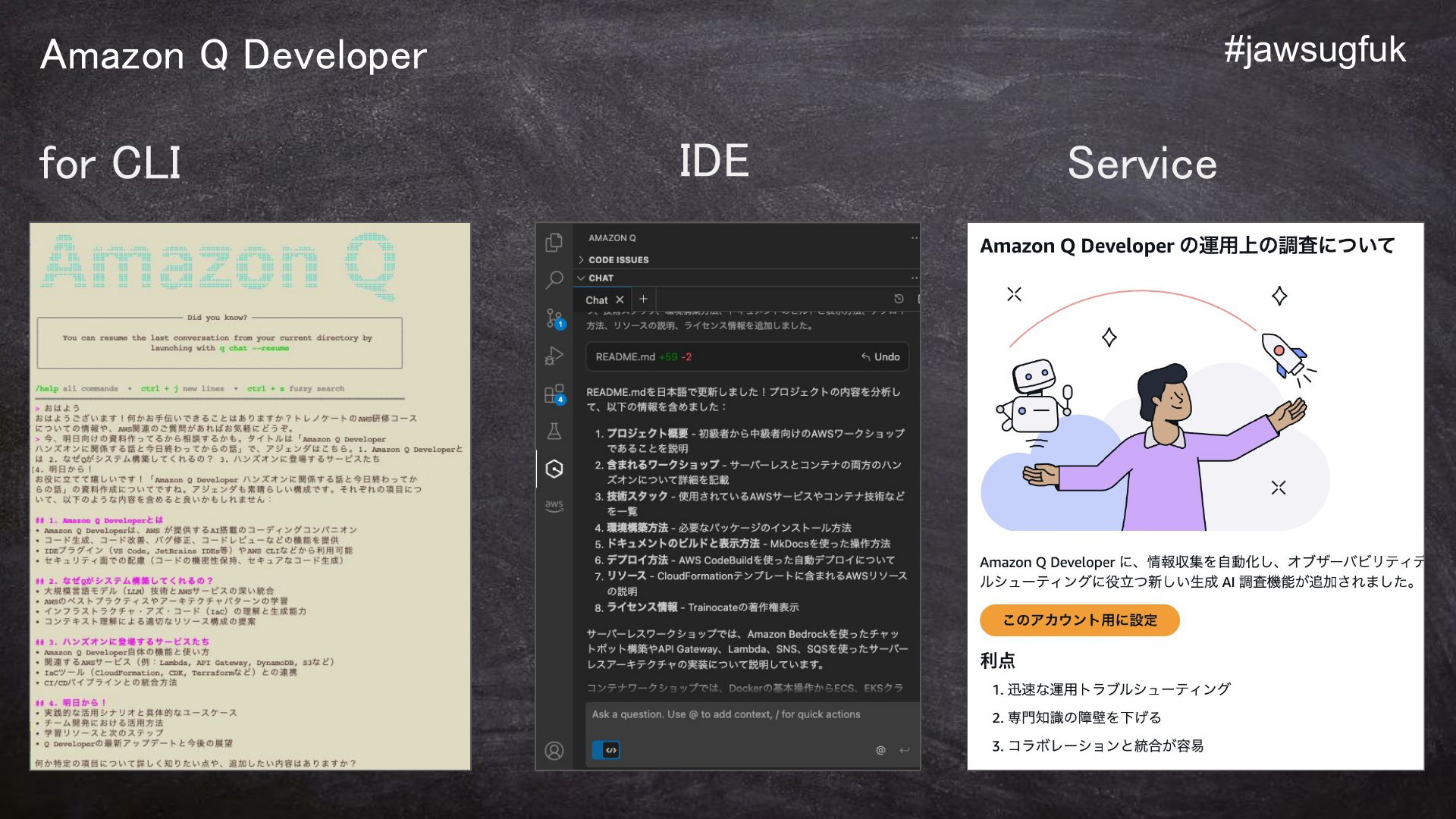This screenshot has width=1456, height=819.
Task: Open Run and Debug icon in activity bar
Action: (x=554, y=356)
